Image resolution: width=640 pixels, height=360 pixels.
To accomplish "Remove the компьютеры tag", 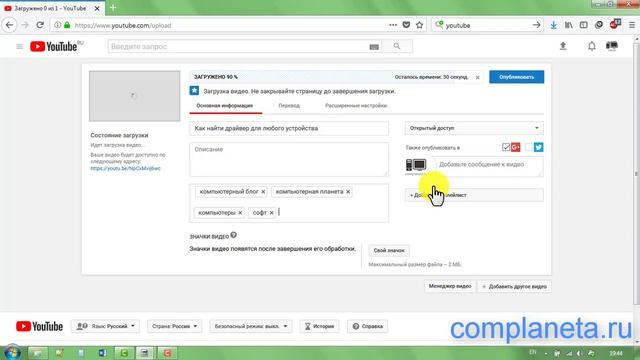I will click(240, 213).
